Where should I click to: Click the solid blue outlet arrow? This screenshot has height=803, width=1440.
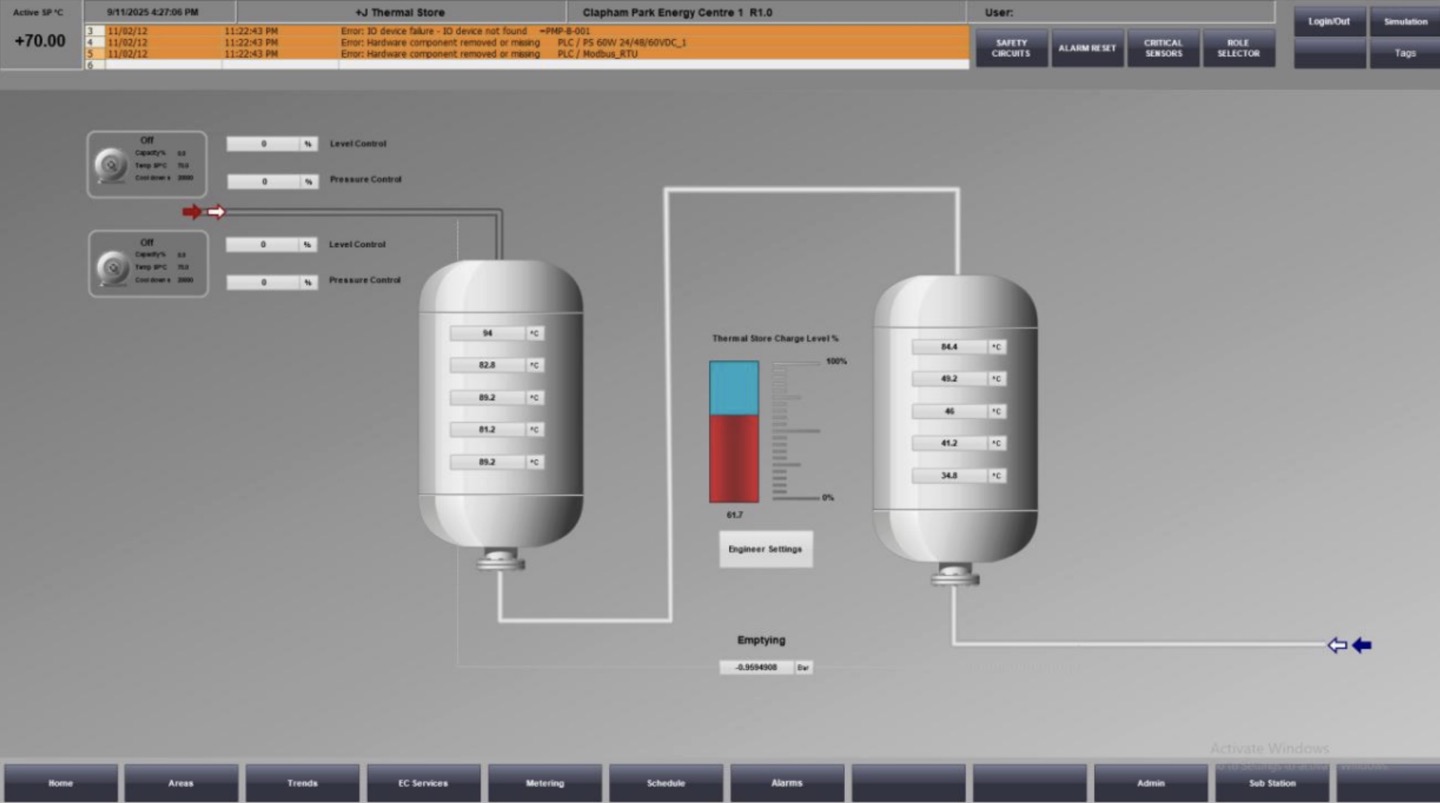[x=1362, y=646]
